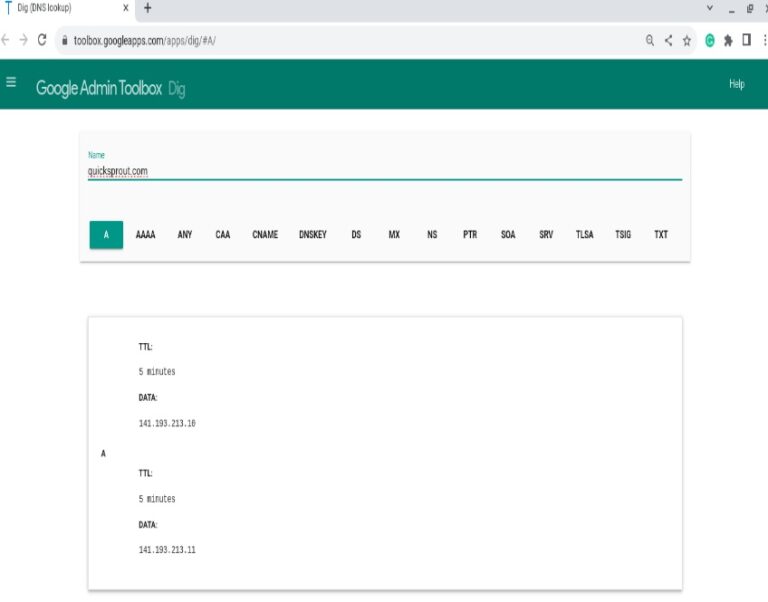Open a new browser tab
This screenshot has height=602, width=768.
click(x=148, y=8)
